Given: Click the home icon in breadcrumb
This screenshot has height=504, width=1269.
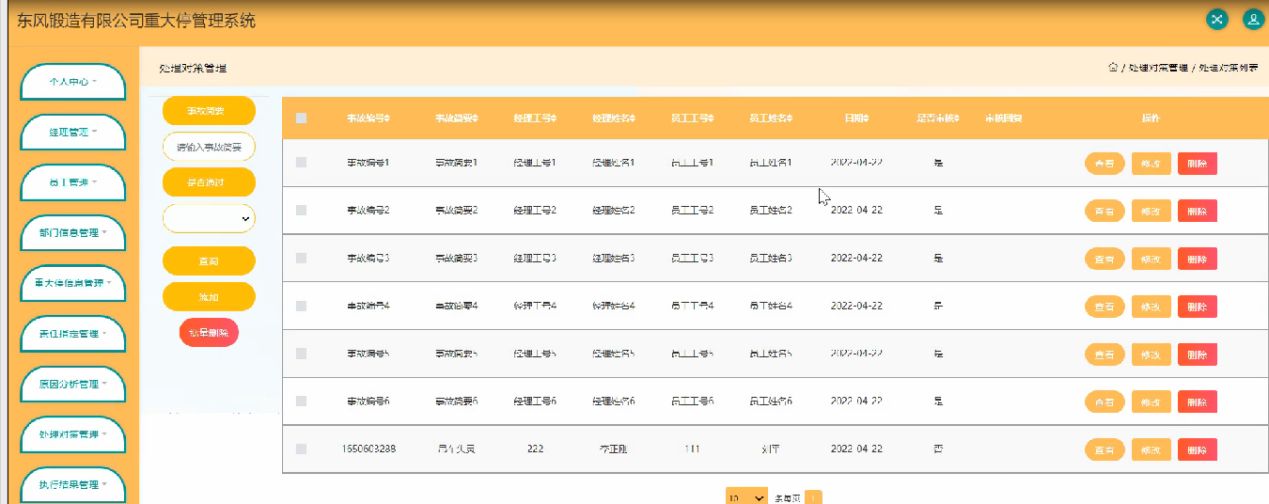Looking at the screenshot, I should point(1113,67).
